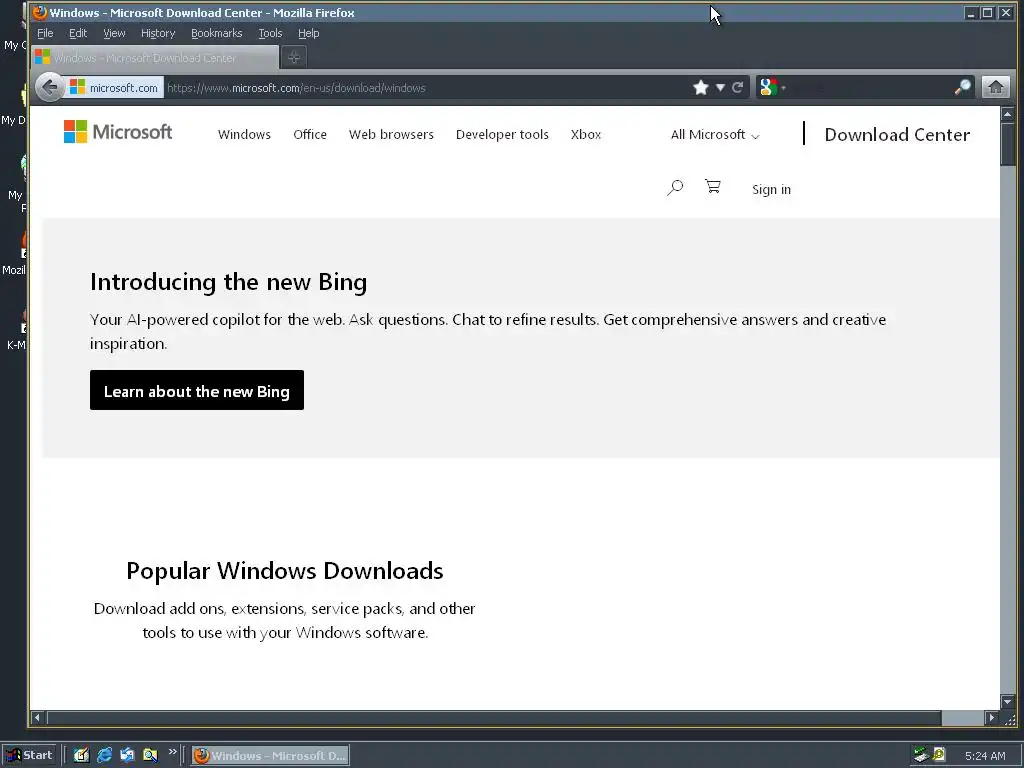The image size is (1024, 768).
Task: Open the Bookmarks menu
Action: pyautogui.click(x=216, y=33)
